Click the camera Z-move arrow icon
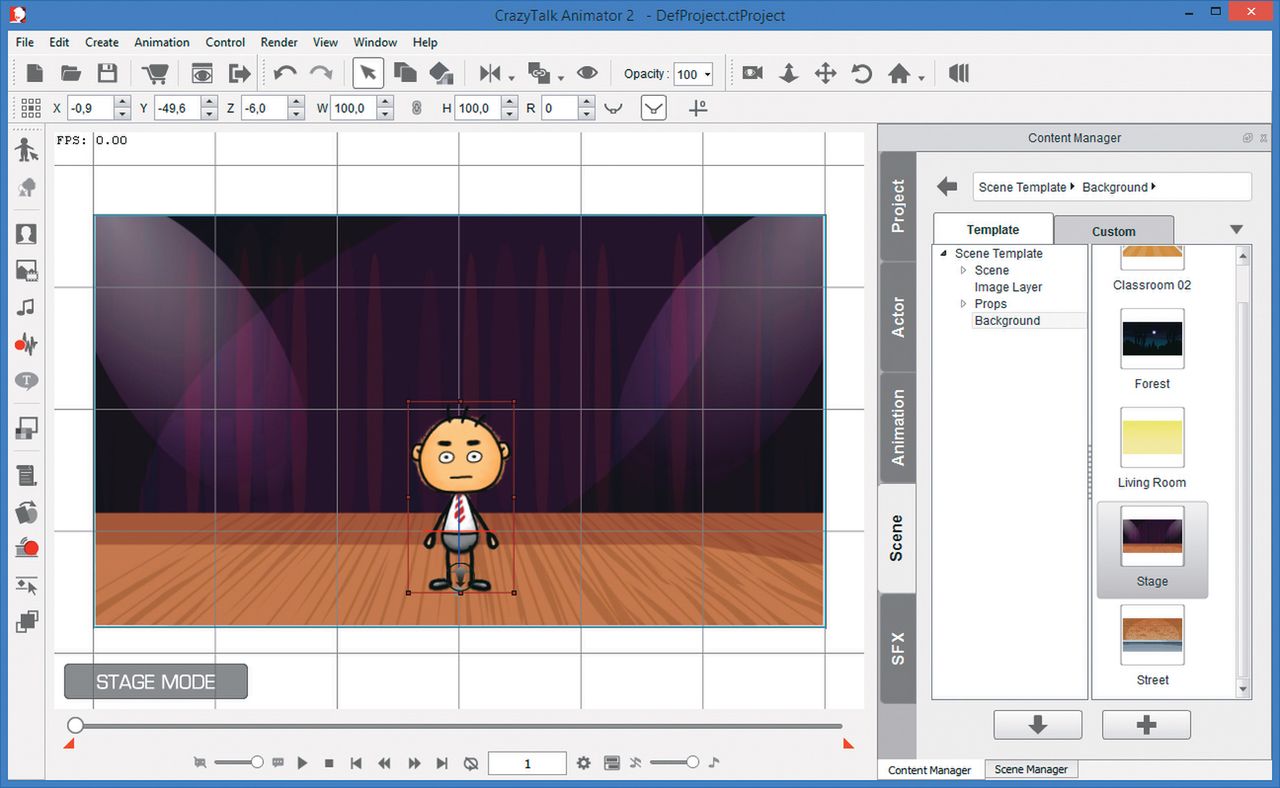Viewport: 1280px width, 788px height. click(x=789, y=73)
